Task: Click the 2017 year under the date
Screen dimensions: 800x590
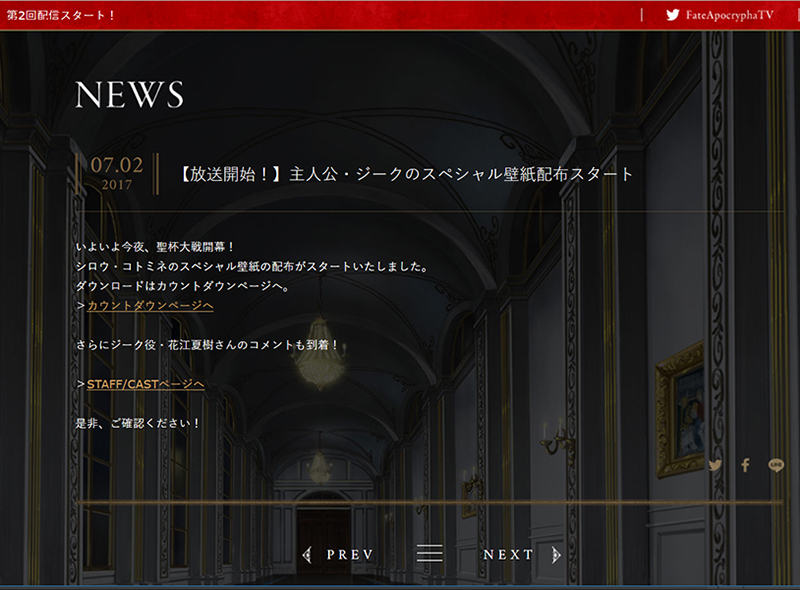Action: [x=117, y=186]
